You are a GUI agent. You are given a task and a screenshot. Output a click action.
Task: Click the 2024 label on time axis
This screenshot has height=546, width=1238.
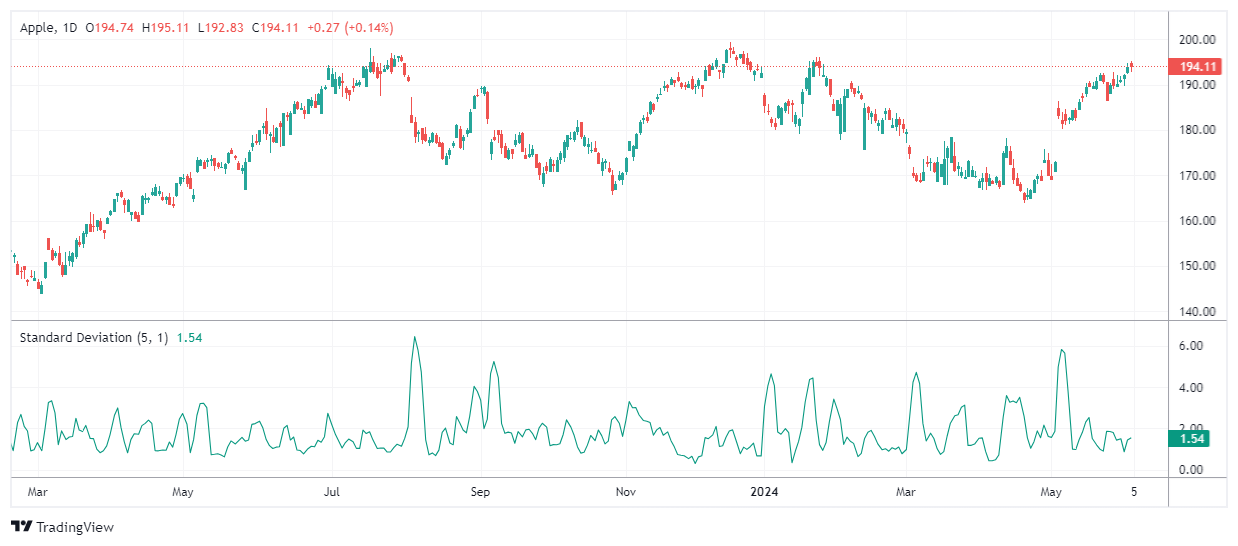[762, 492]
